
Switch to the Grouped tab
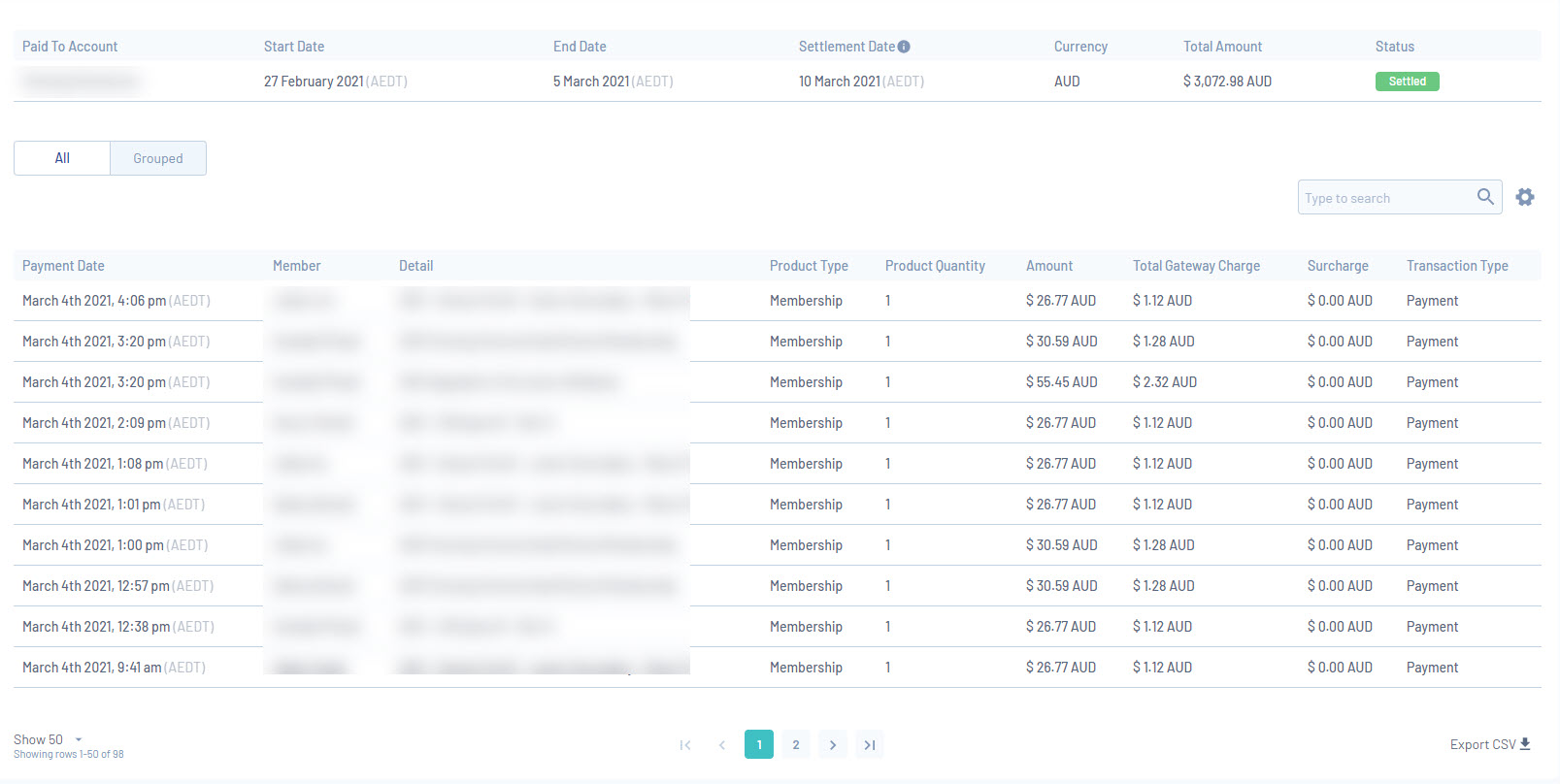point(158,158)
